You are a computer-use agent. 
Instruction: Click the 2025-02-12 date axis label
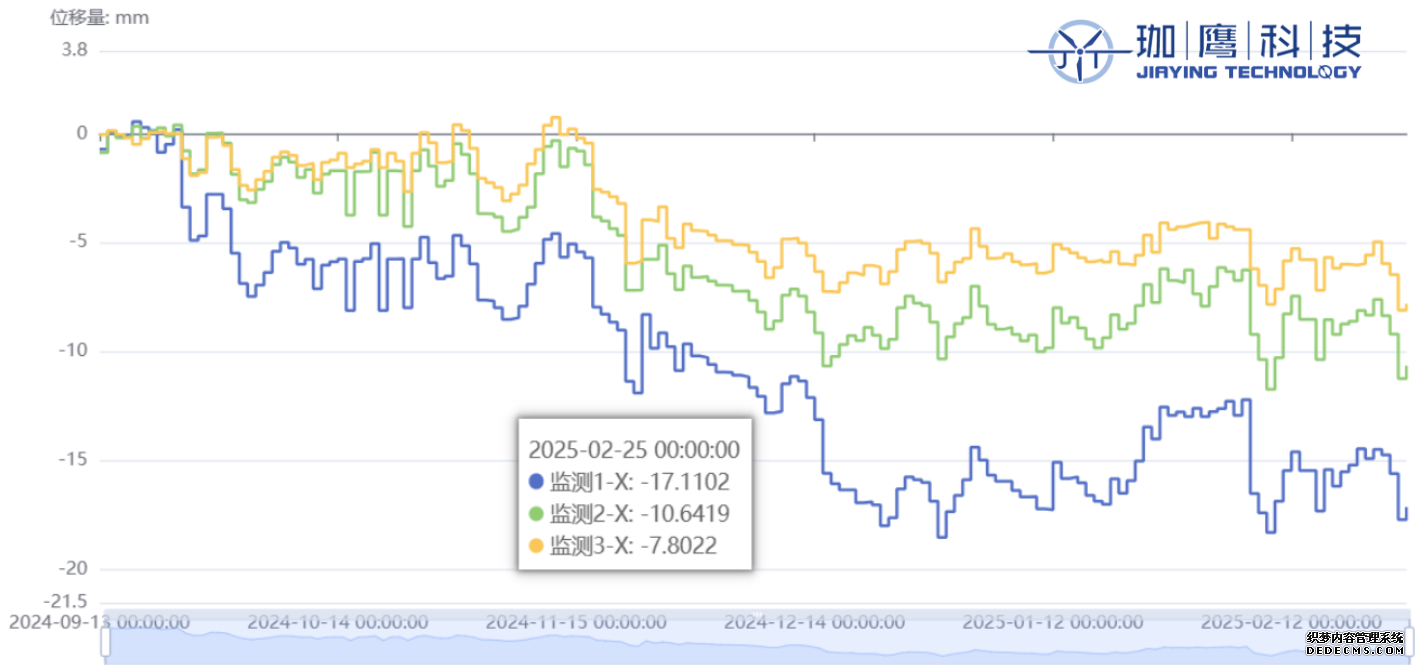[1290, 622]
